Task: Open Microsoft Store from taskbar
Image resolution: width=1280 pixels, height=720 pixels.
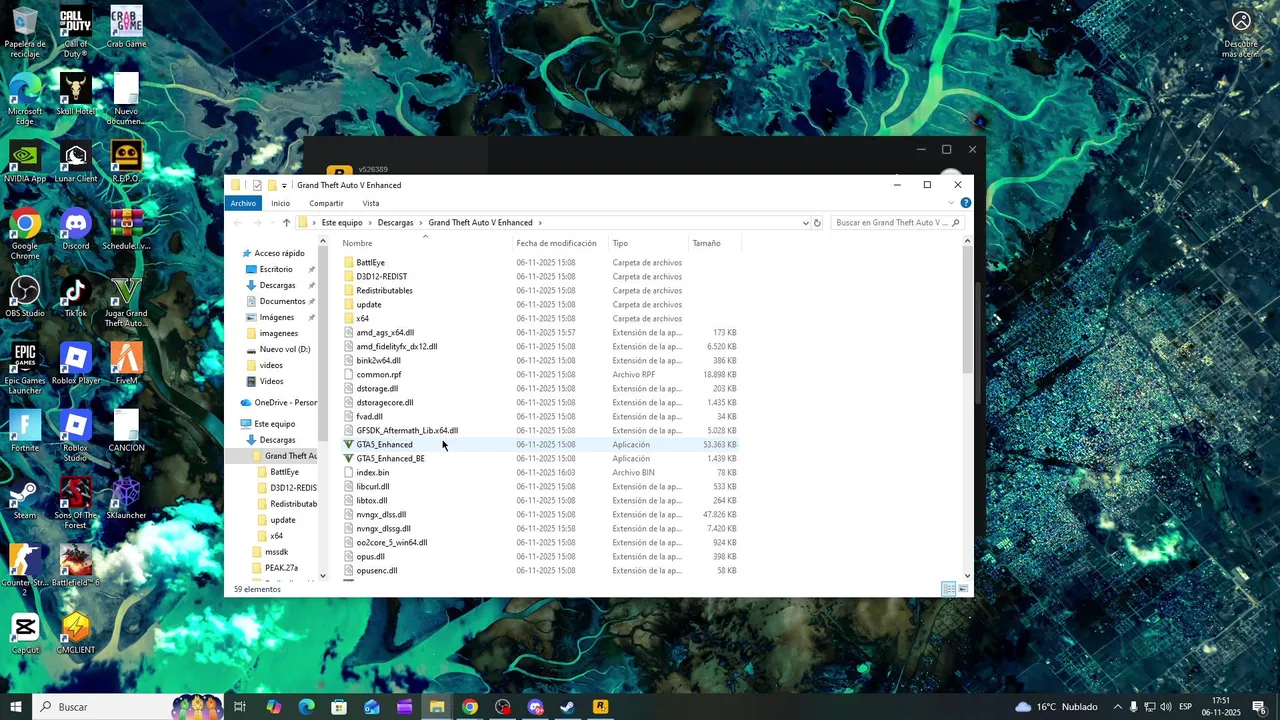Action: [x=339, y=707]
